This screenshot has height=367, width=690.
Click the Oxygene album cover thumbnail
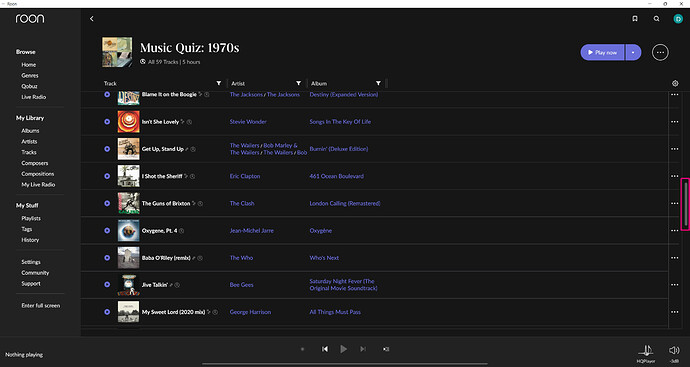(x=128, y=230)
